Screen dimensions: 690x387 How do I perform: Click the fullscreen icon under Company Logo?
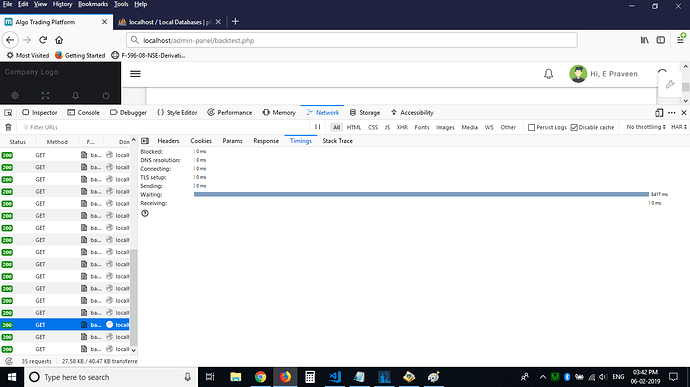[45, 95]
